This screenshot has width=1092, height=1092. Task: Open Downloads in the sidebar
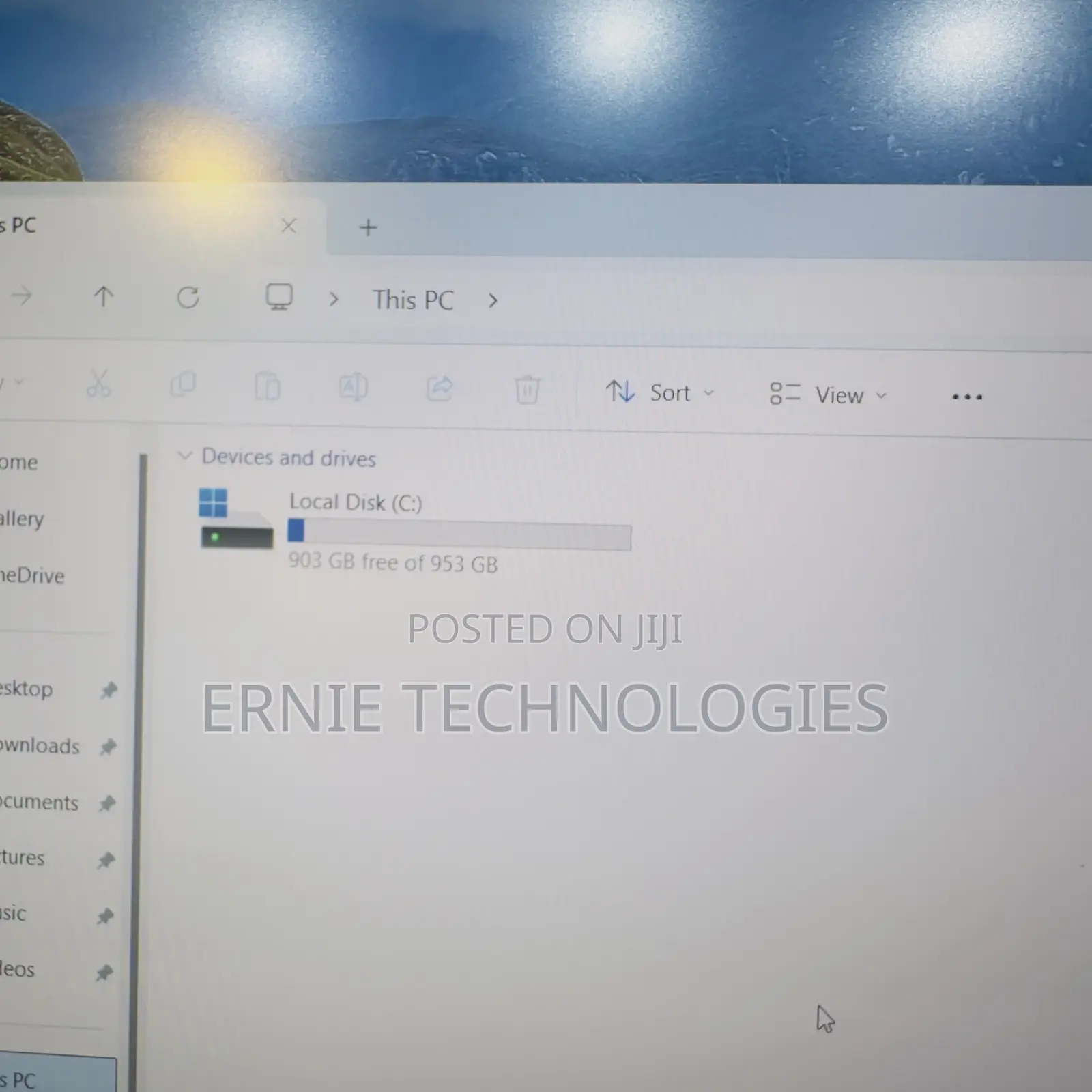pos(40,745)
